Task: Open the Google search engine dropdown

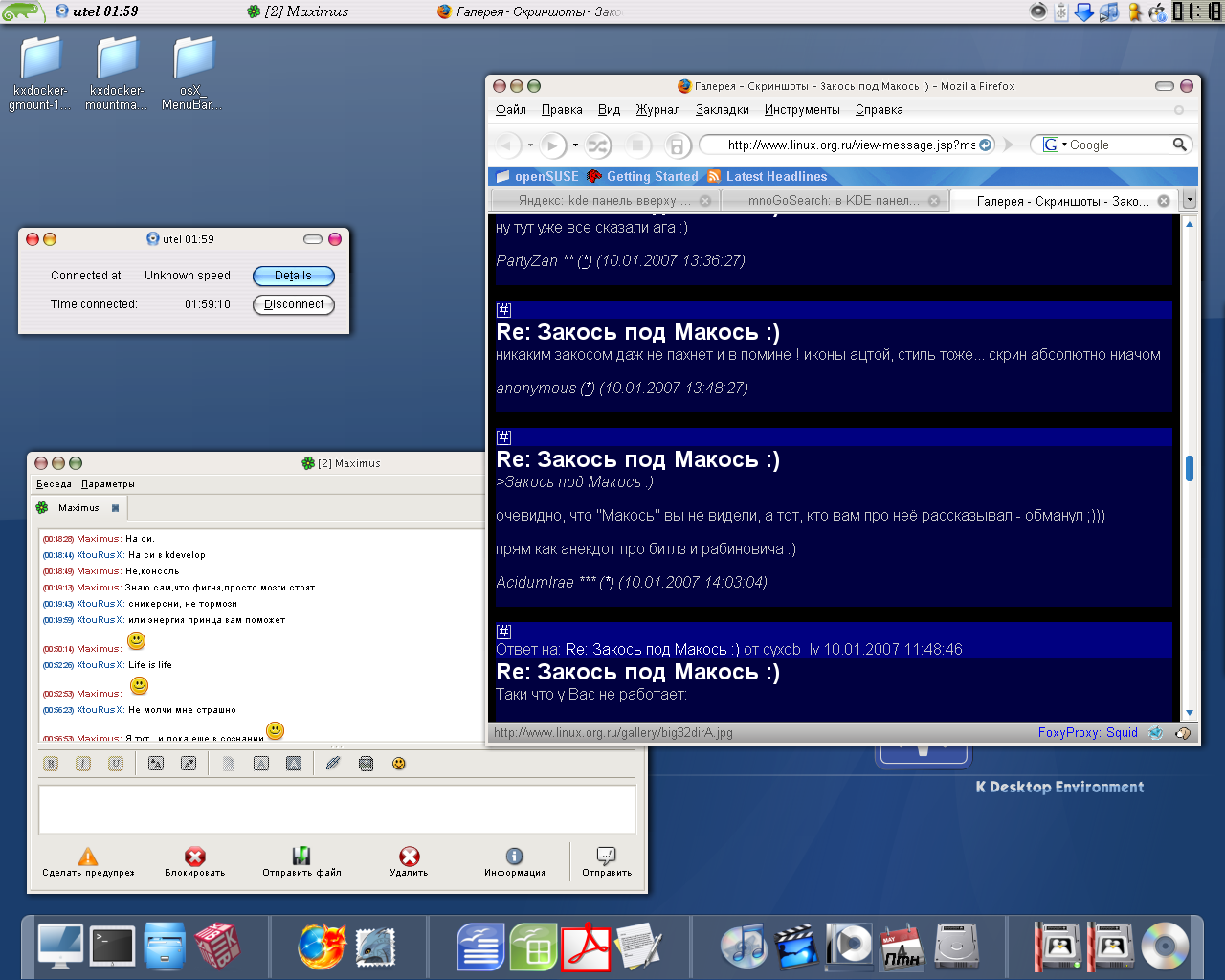Action: coord(1054,145)
